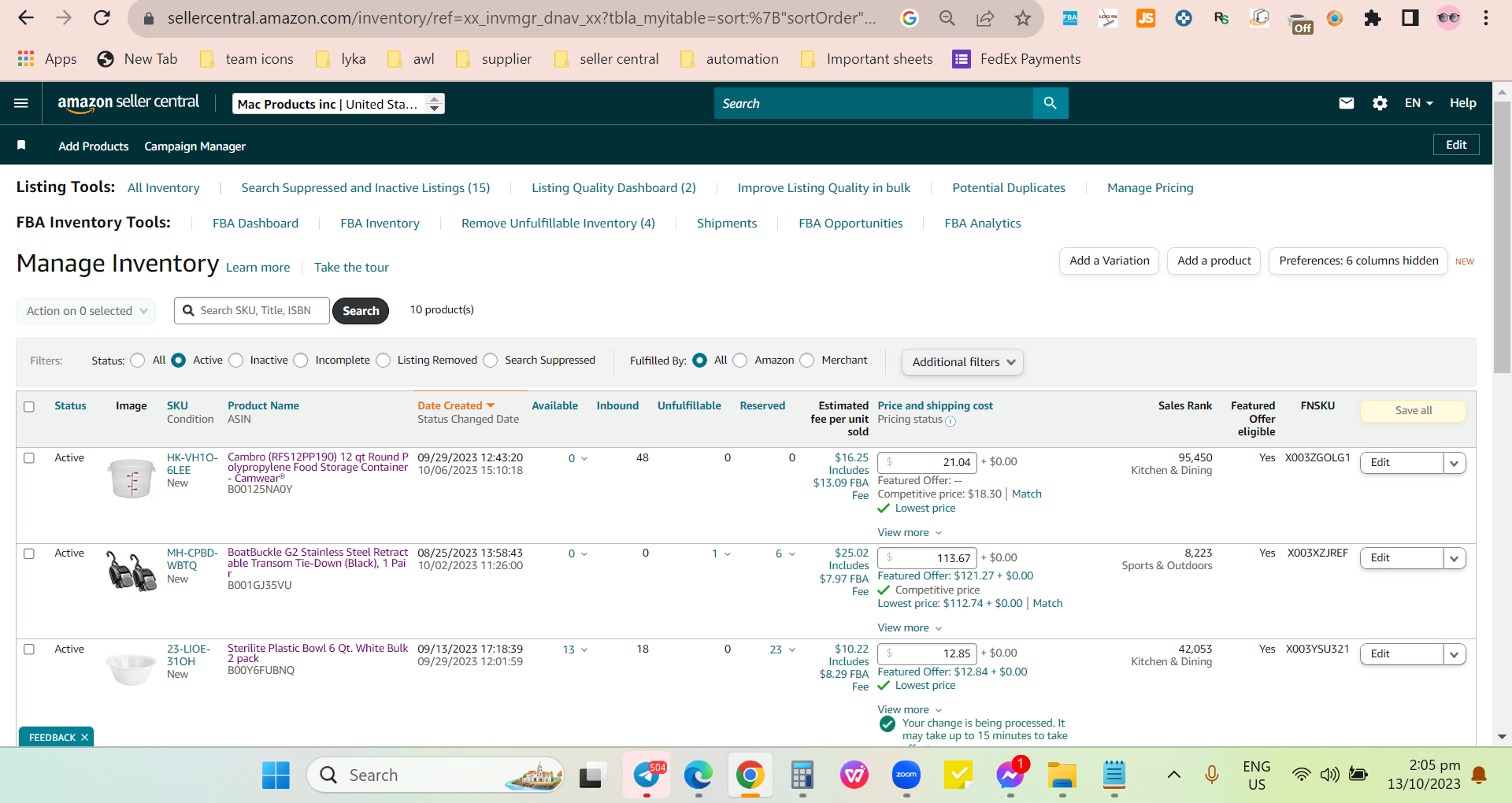Open Add Products menu item
Image resolution: width=1512 pixels, height=803 pixels.
point(94,146)
